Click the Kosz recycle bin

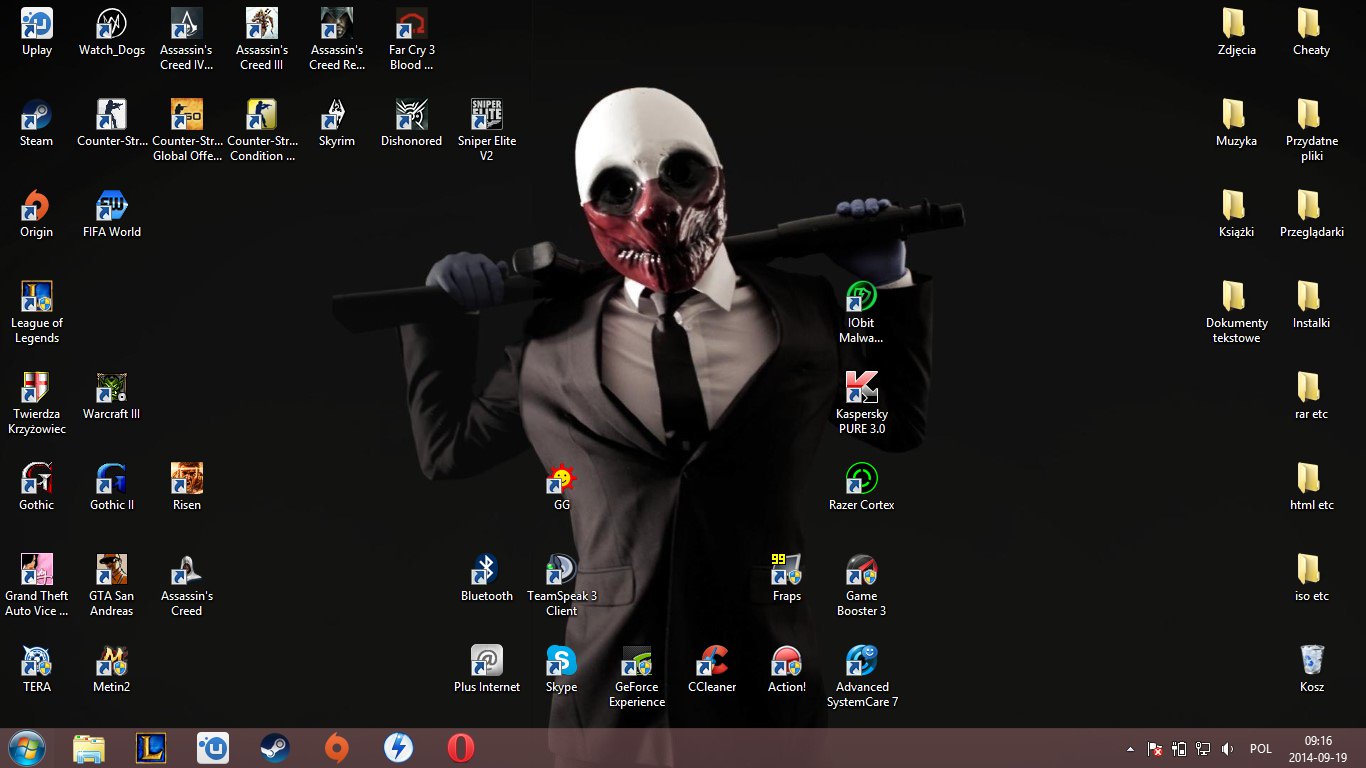click(1312, 669)
